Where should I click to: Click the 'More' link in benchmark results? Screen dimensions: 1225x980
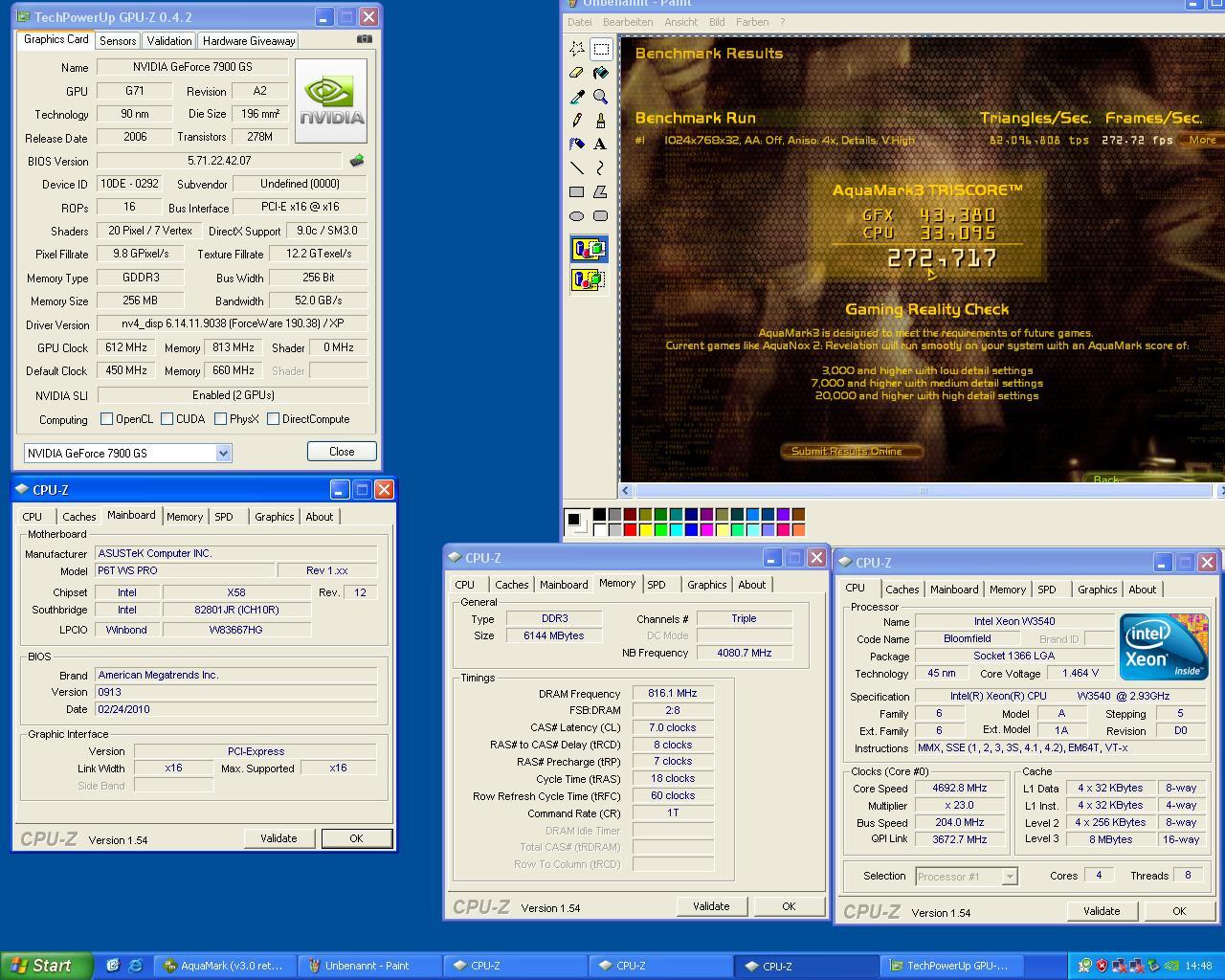pos(1202,140)
